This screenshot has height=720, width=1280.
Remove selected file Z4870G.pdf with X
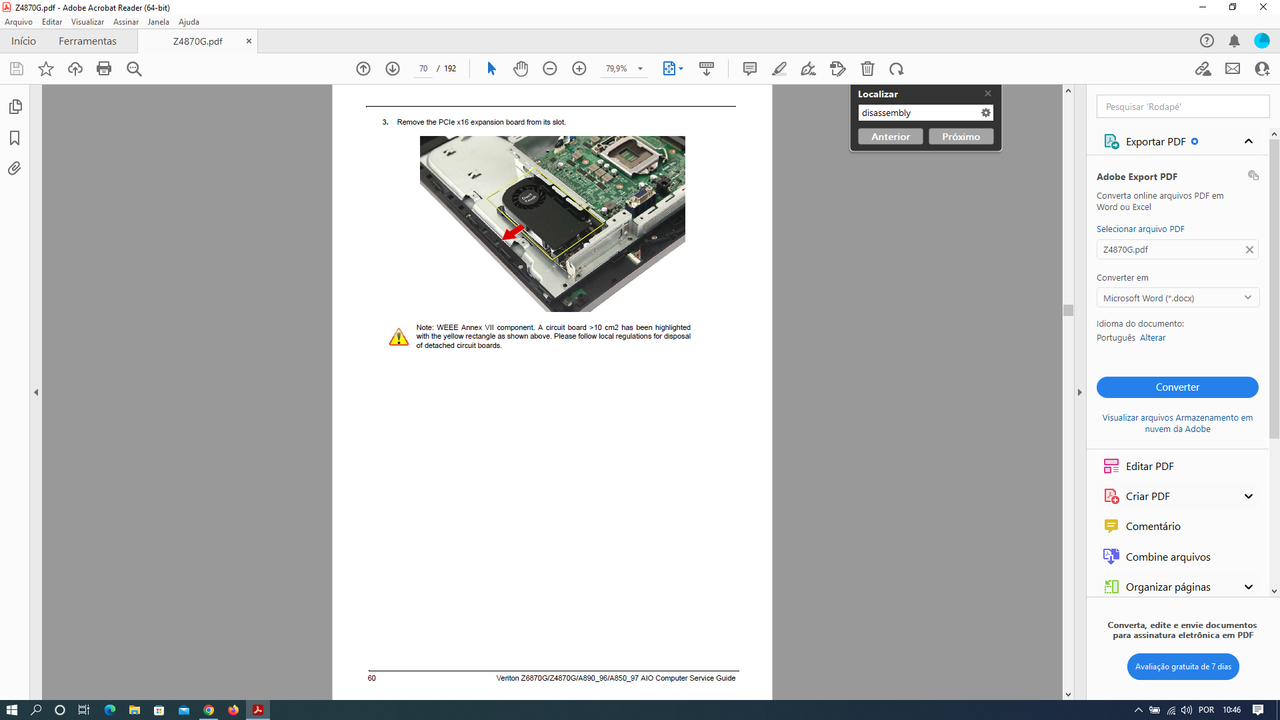tap(1249, 250)
